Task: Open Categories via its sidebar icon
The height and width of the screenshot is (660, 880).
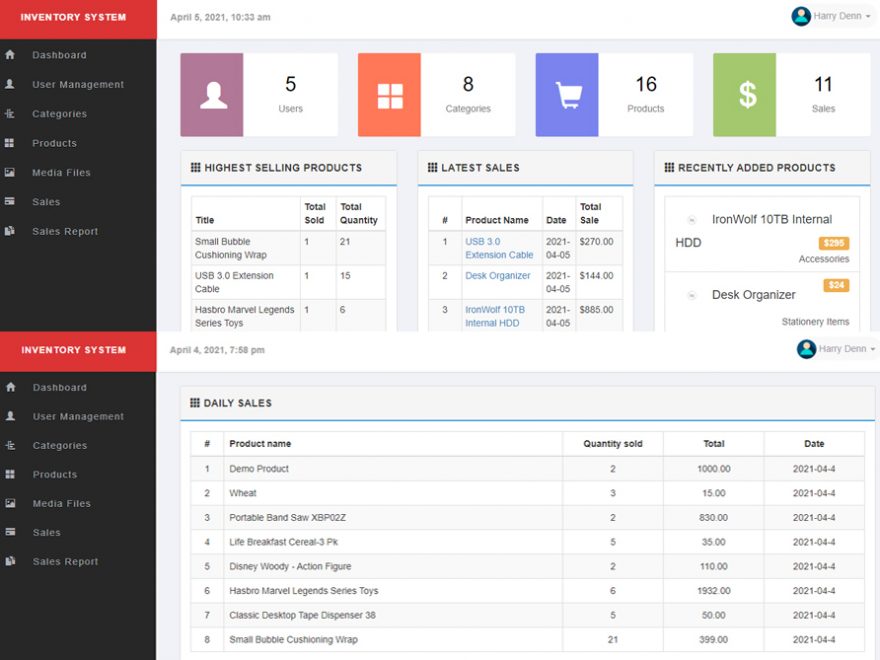Action: tap(12, 113)
